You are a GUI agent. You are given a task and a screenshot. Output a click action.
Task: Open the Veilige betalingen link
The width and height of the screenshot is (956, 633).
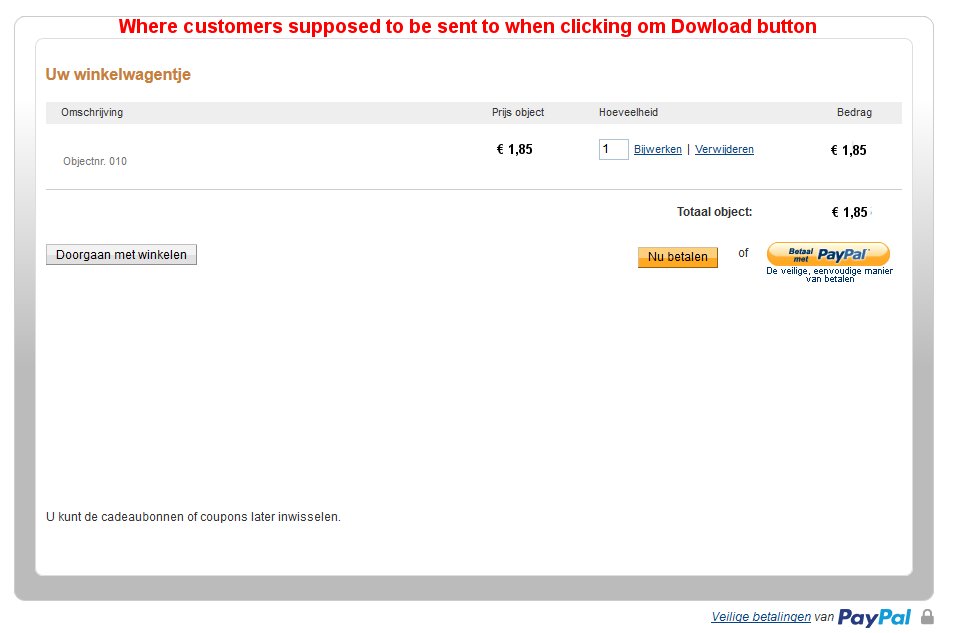pyautogui.click(x=761, y=617)
